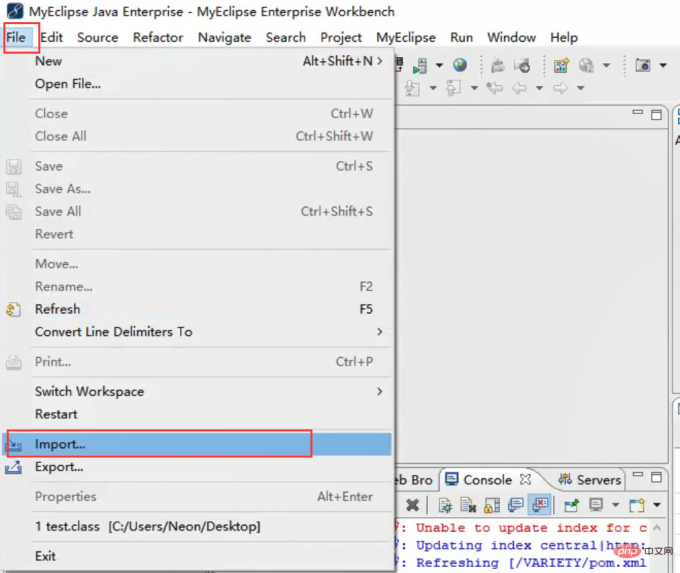Maximize the Console panel
This screenshot has height=573, width=680.
pyautogui.click(x=656, y=477)
